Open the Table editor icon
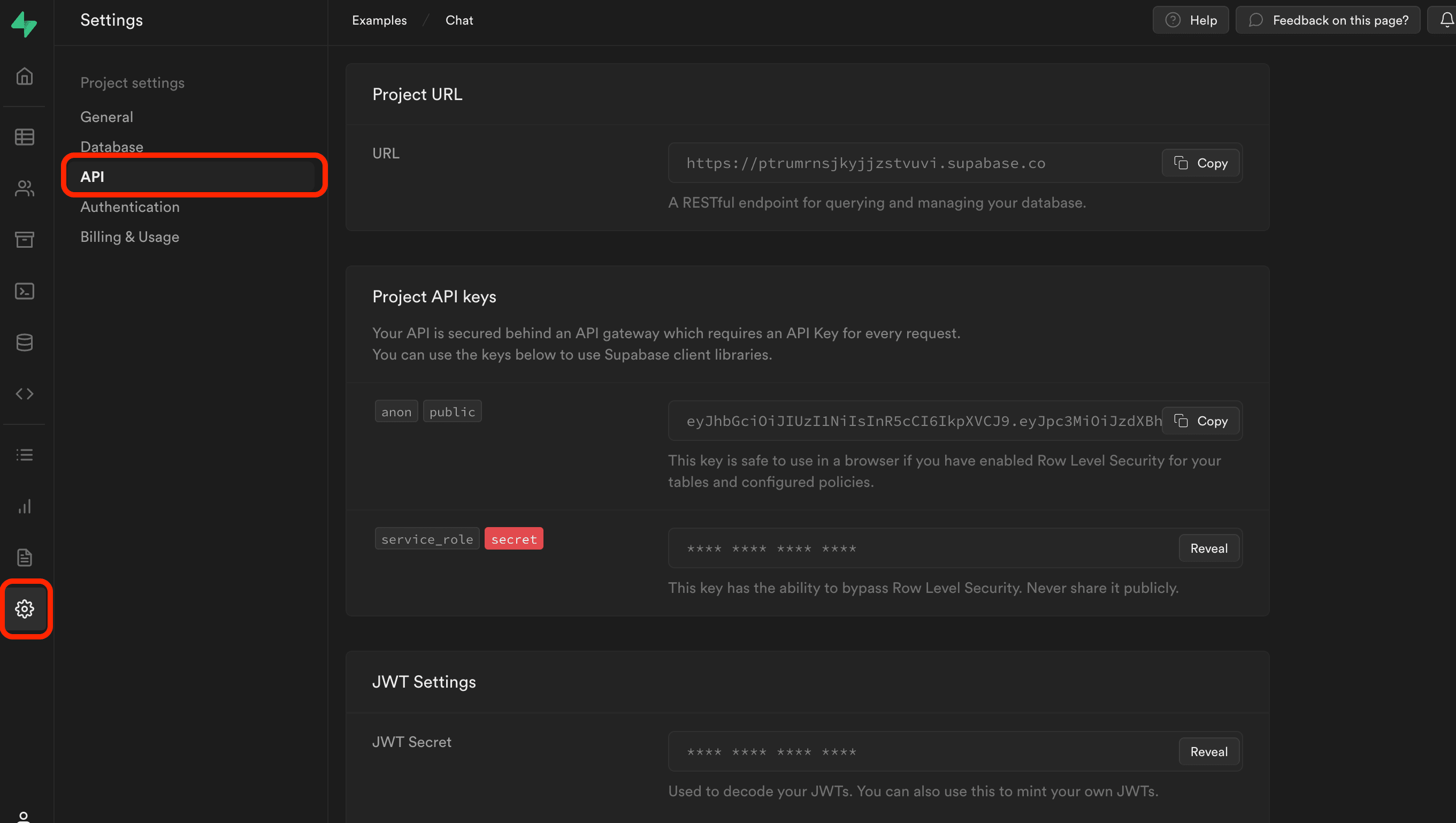This screenshot has width=1456, height=823. tap(24, 137)
